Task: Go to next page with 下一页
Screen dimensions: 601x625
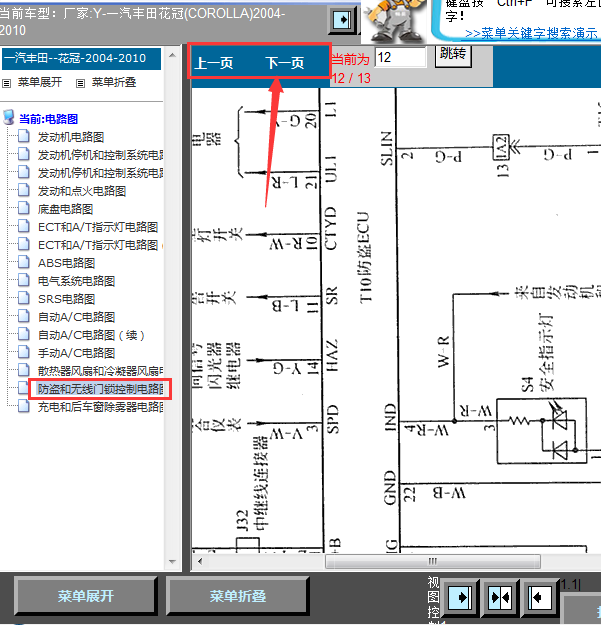Action: click(x=285, y=63)
